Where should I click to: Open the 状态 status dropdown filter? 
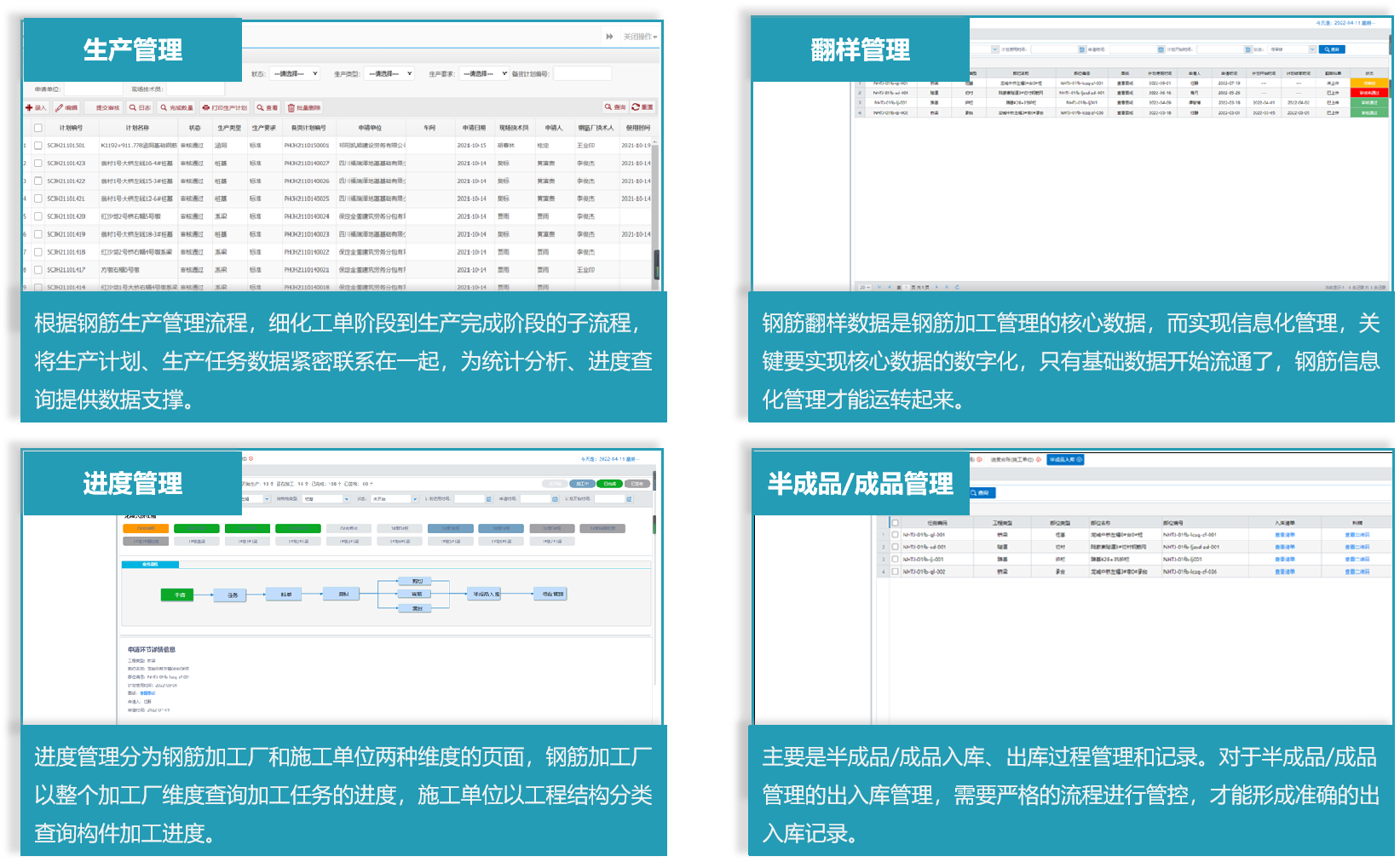pyautogui.click(x=294, y=74)
